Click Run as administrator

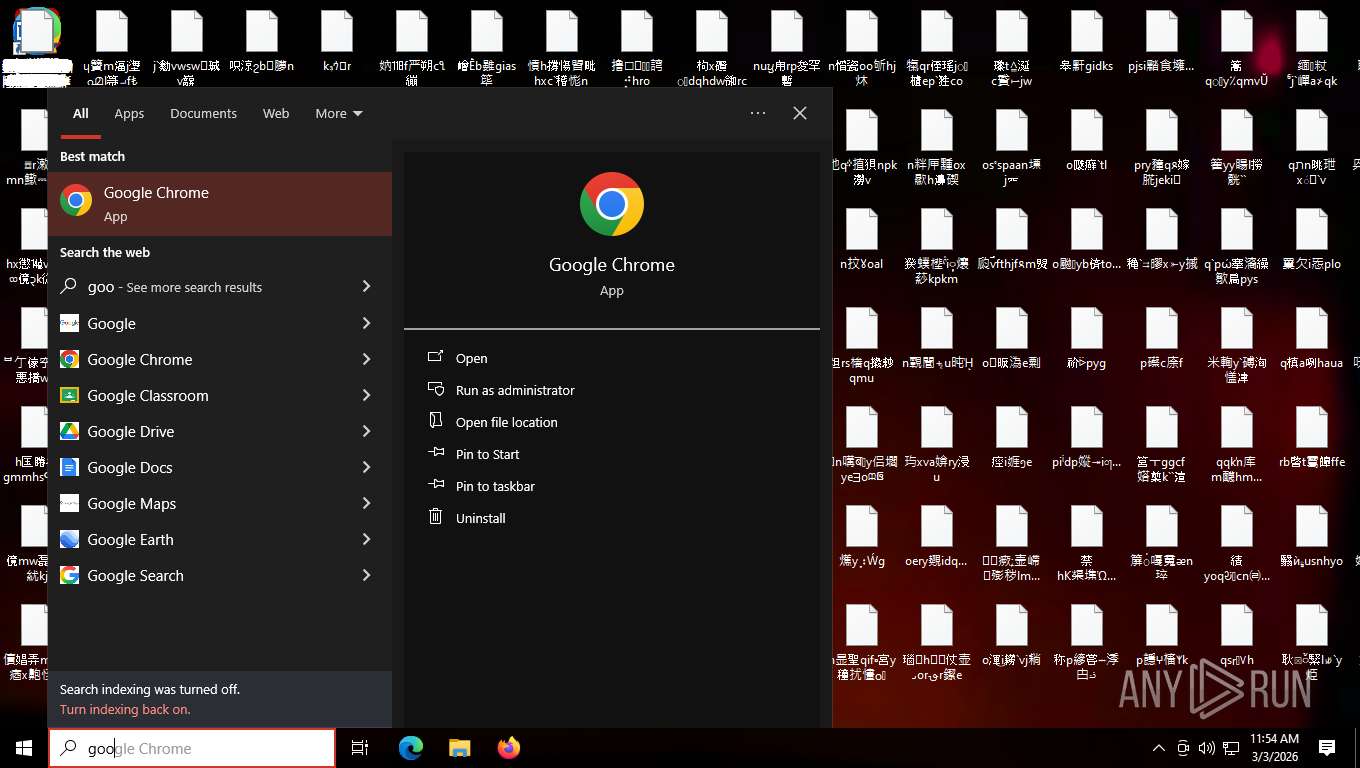[515, 390]
